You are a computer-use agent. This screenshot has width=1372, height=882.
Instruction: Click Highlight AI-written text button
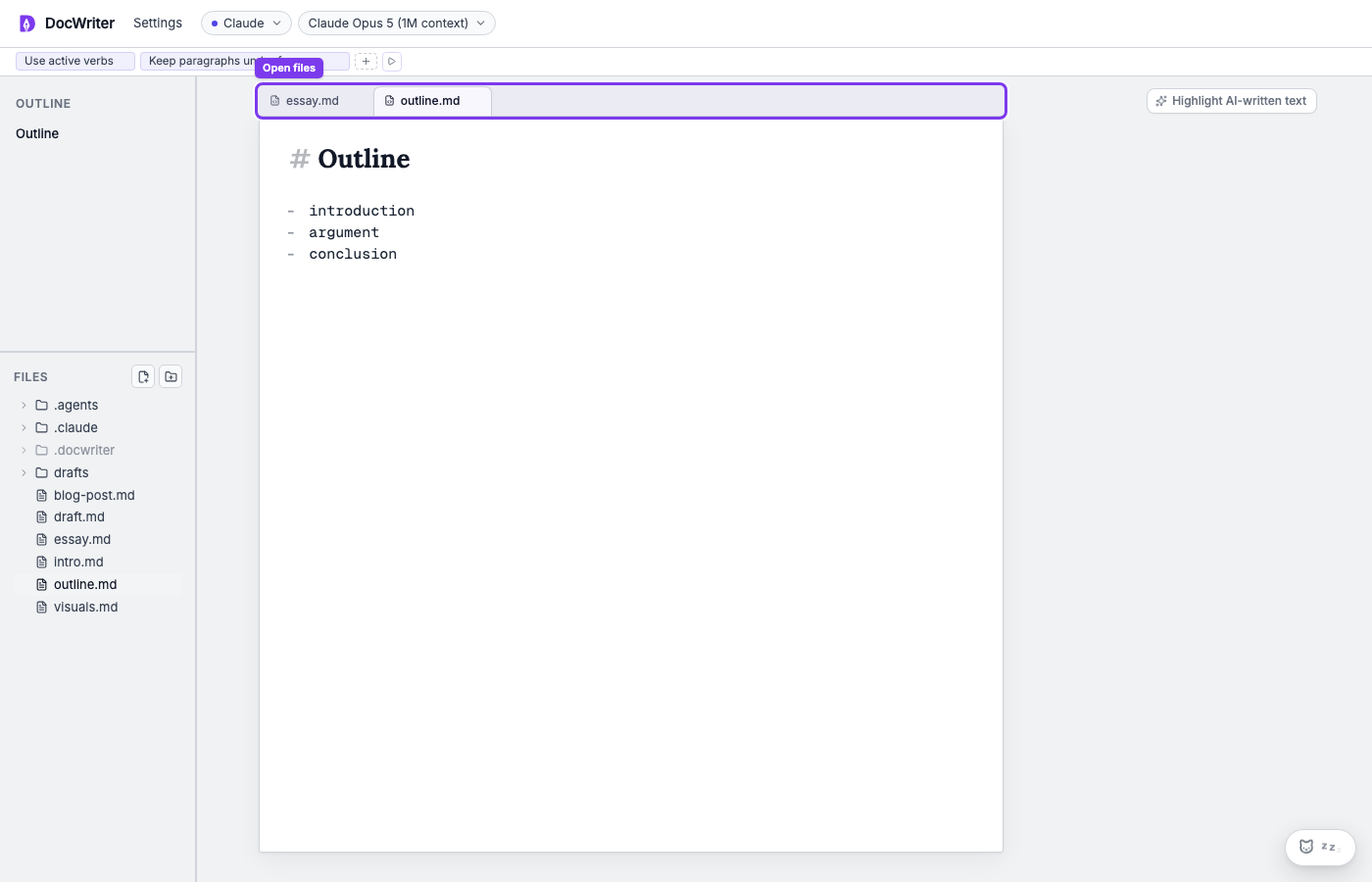click(1232, 101)
